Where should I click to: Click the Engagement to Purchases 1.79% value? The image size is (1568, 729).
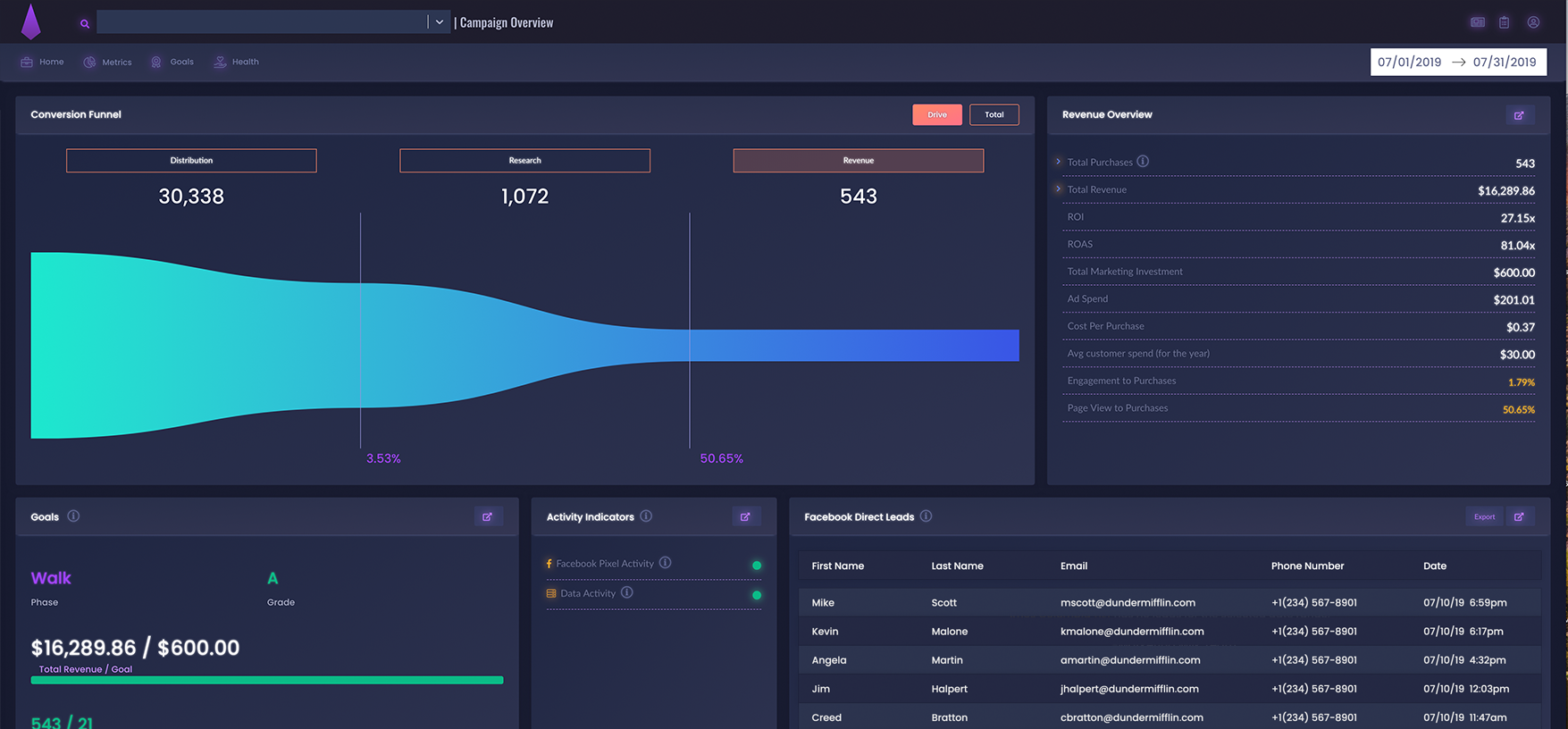(1522, 382)
